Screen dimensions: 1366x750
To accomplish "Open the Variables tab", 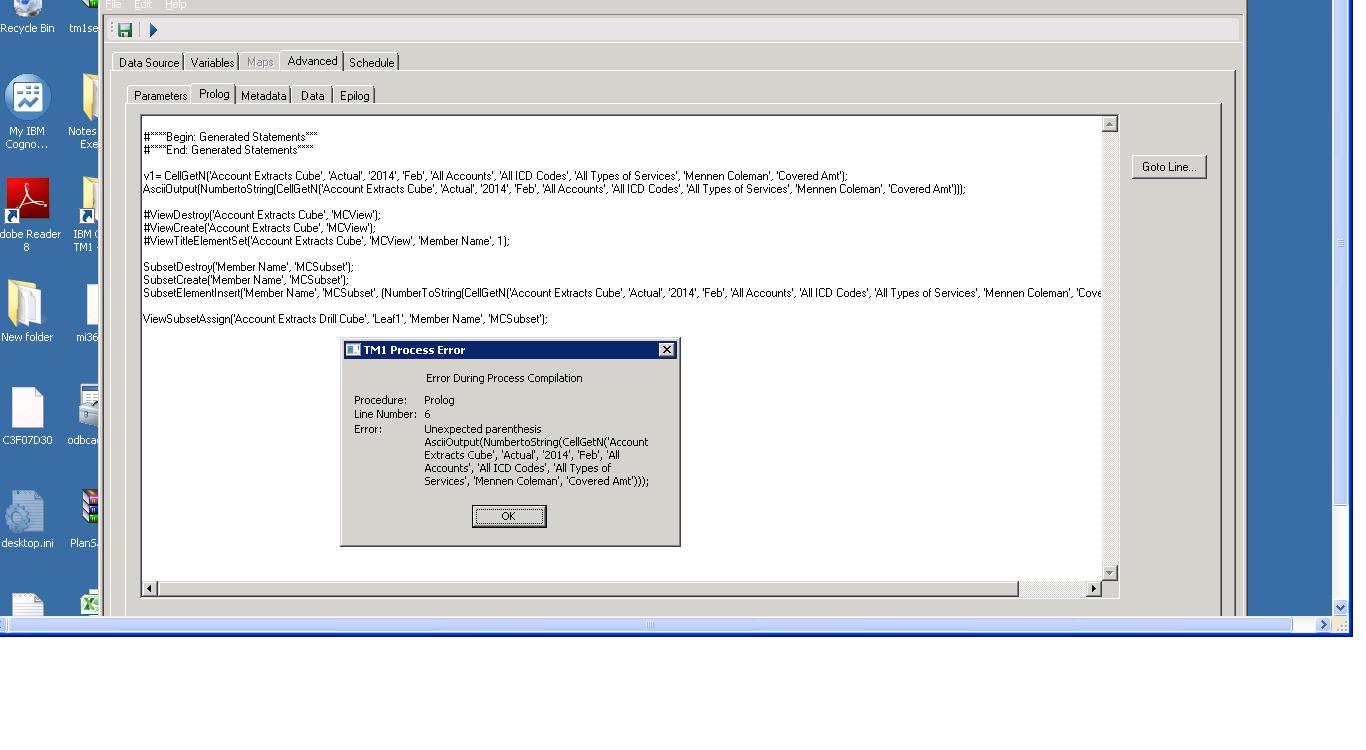I will coord(212,63).
